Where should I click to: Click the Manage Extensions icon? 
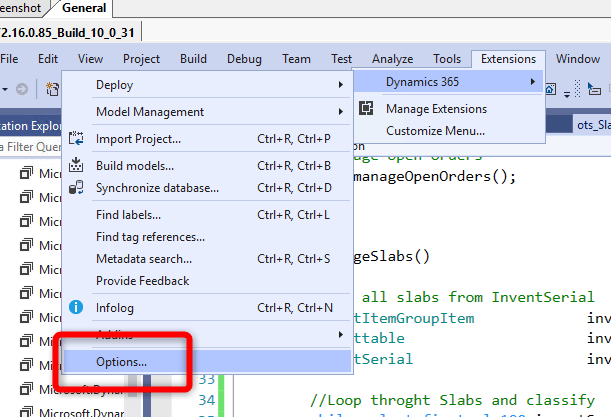point(367,108)
